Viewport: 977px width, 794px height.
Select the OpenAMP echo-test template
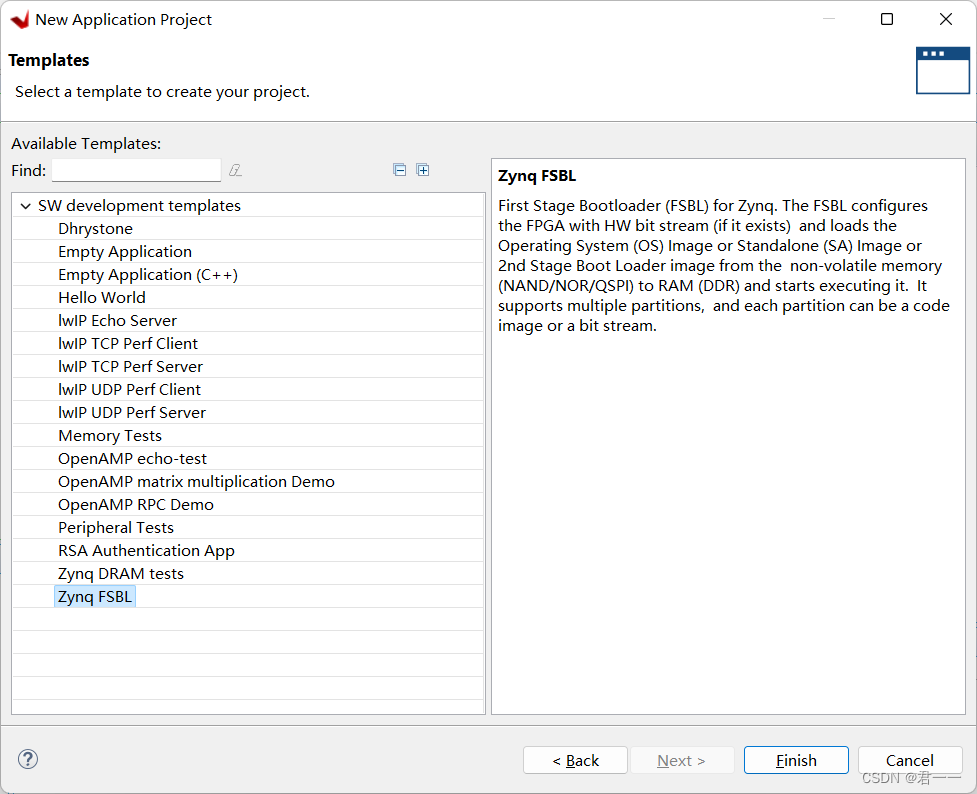click(133, 459)
